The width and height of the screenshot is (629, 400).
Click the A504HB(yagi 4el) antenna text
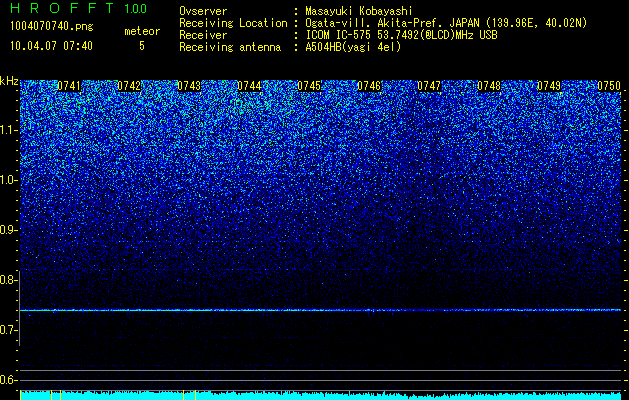click(x=353, y=47)
